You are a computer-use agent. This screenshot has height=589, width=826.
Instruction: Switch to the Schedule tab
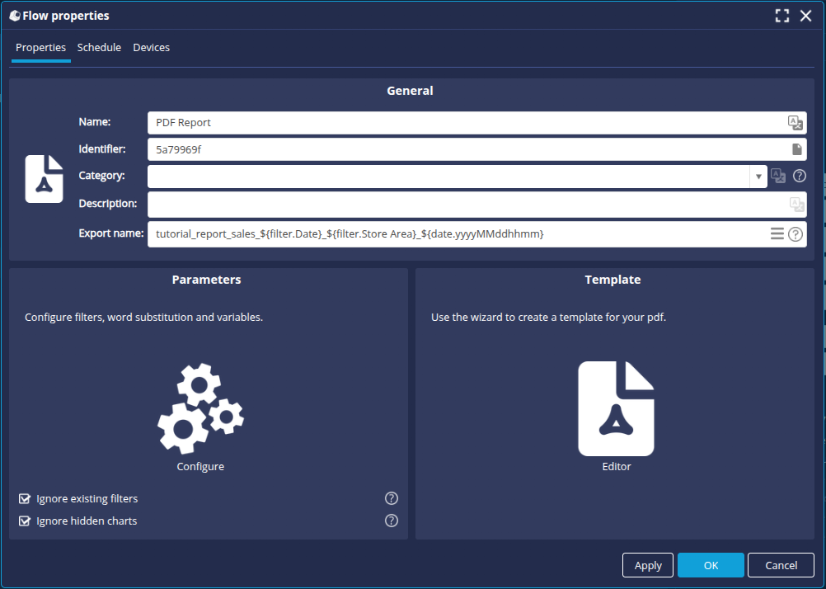[x=99, y=47]
